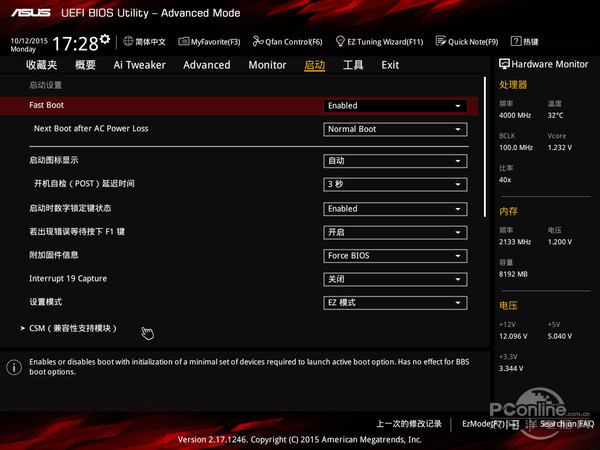The width and height of the screenshot is (600, 450).
Task: Click the +12V reading 12.096 V
Action: click(513, 336)
